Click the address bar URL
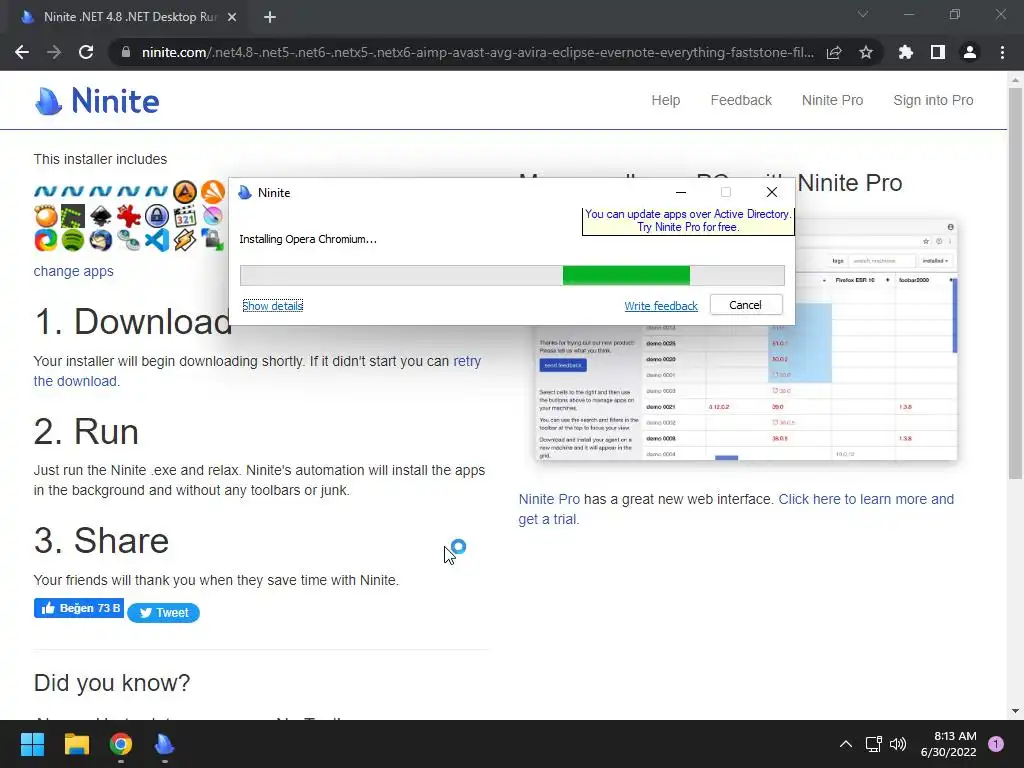This screenshot has width=1024, height=768. 477,52
